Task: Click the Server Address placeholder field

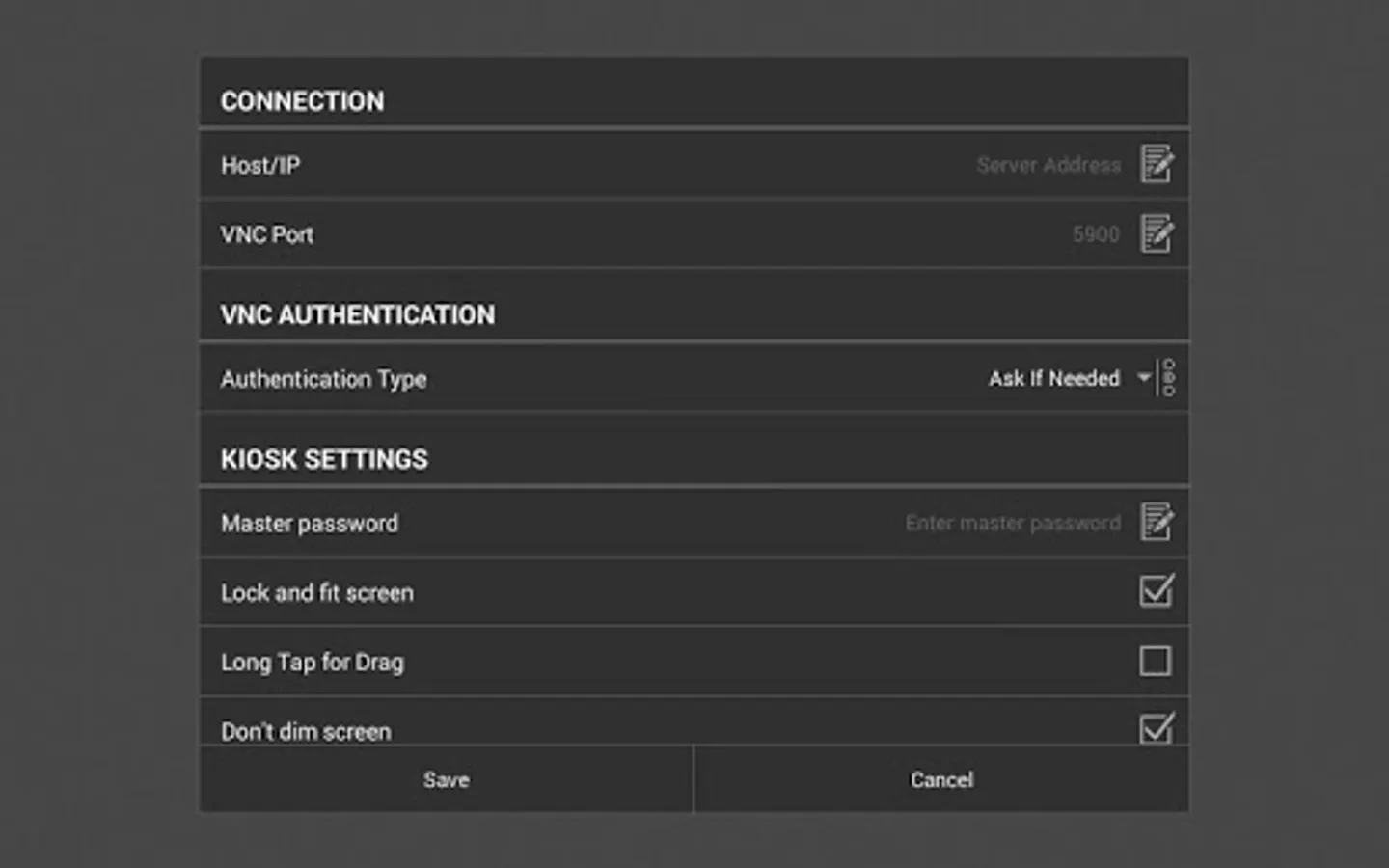Action: (1048, 165)
